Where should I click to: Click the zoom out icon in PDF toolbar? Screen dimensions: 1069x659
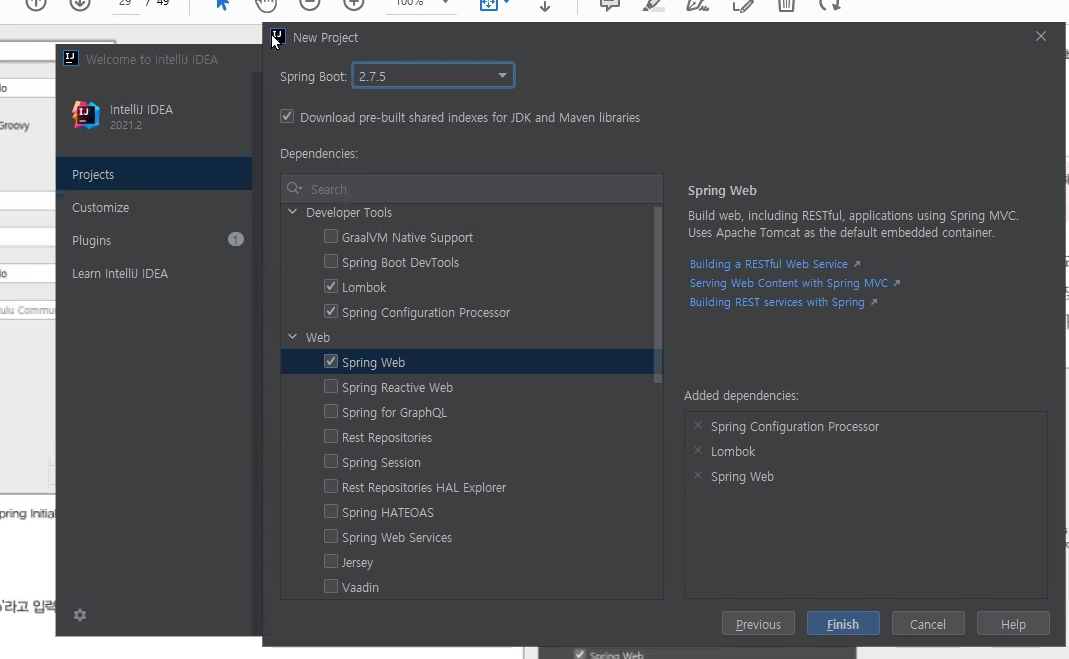coord(310,4)
